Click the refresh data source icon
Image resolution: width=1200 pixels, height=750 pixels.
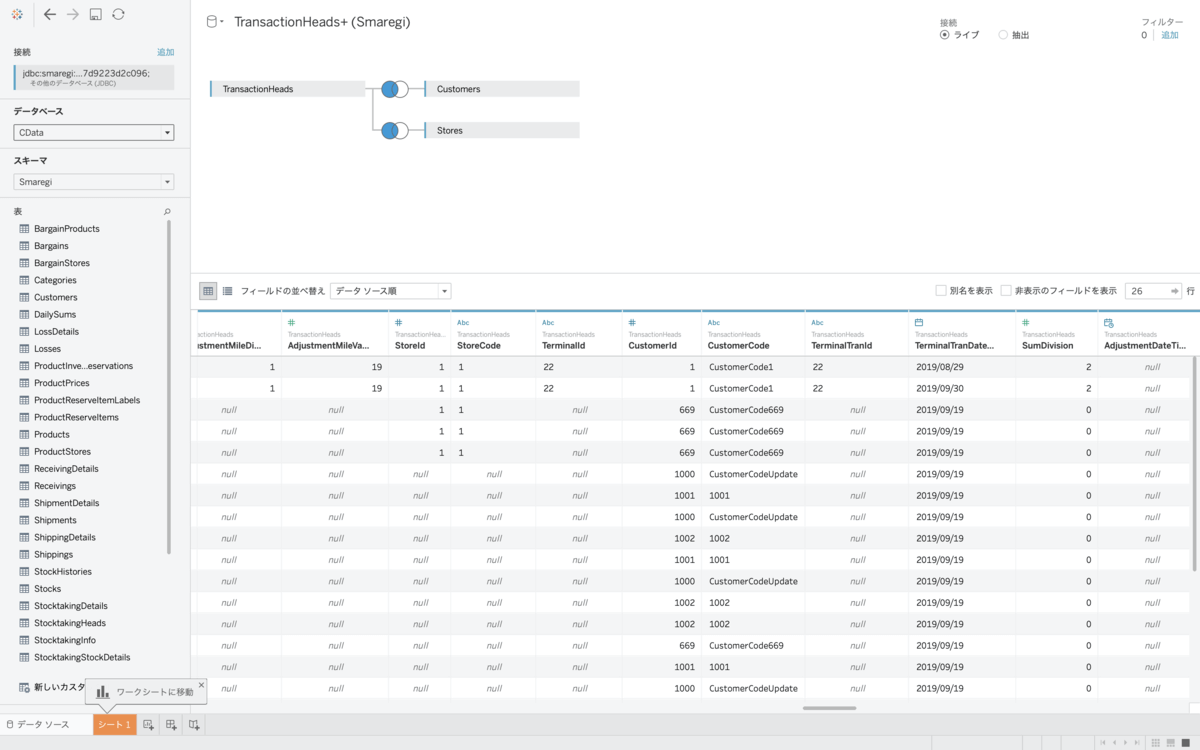[118, 14]
